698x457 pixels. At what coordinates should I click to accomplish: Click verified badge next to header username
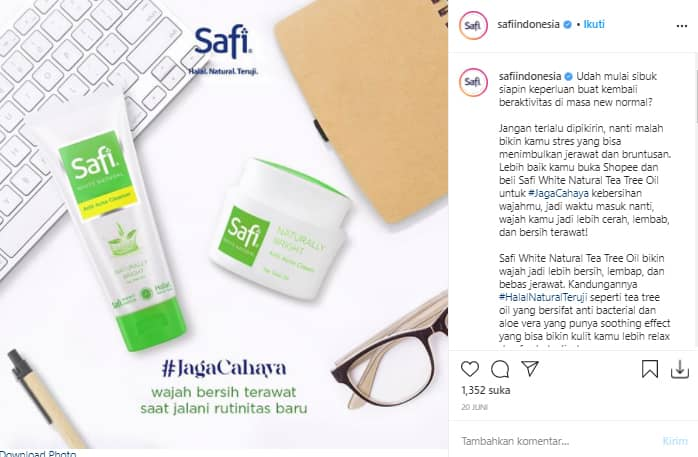(x=568, y=24)
